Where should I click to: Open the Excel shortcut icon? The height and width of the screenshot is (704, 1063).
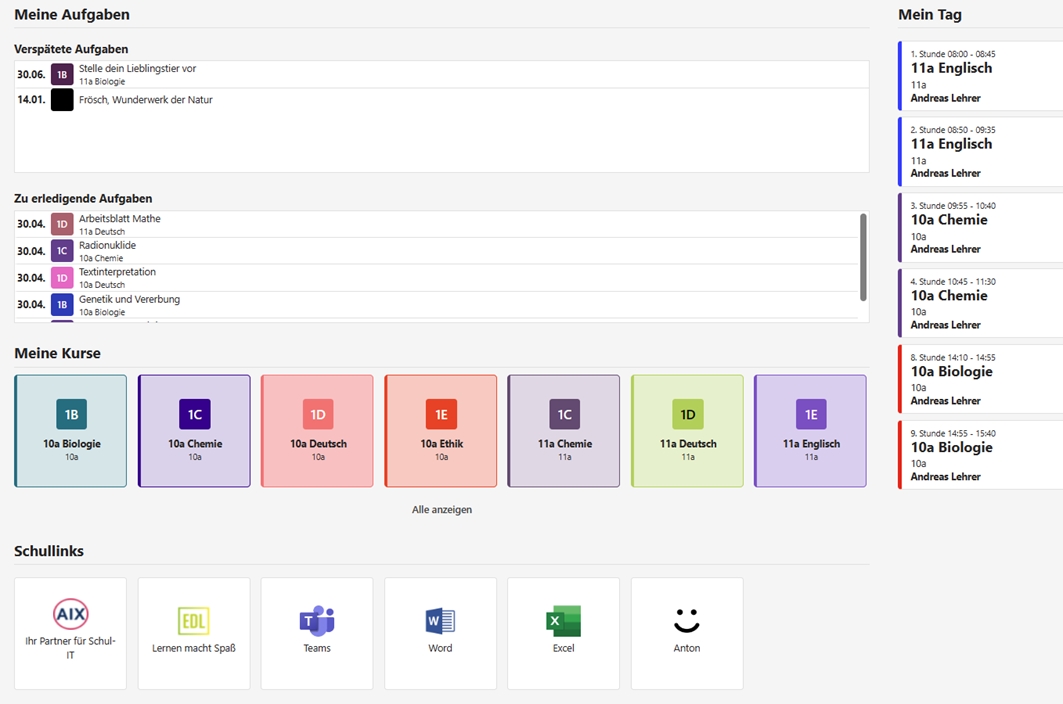(563, 621)
